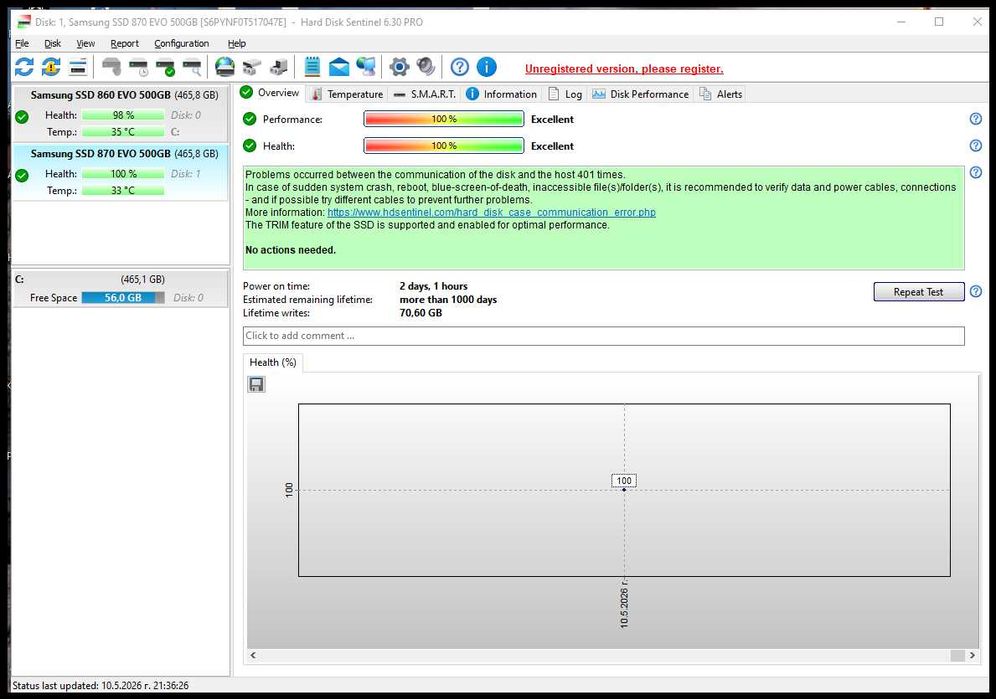Viewport: 996px width, 699px height.
Task: Click the disk icon with clock
Action: click(138, 67)
